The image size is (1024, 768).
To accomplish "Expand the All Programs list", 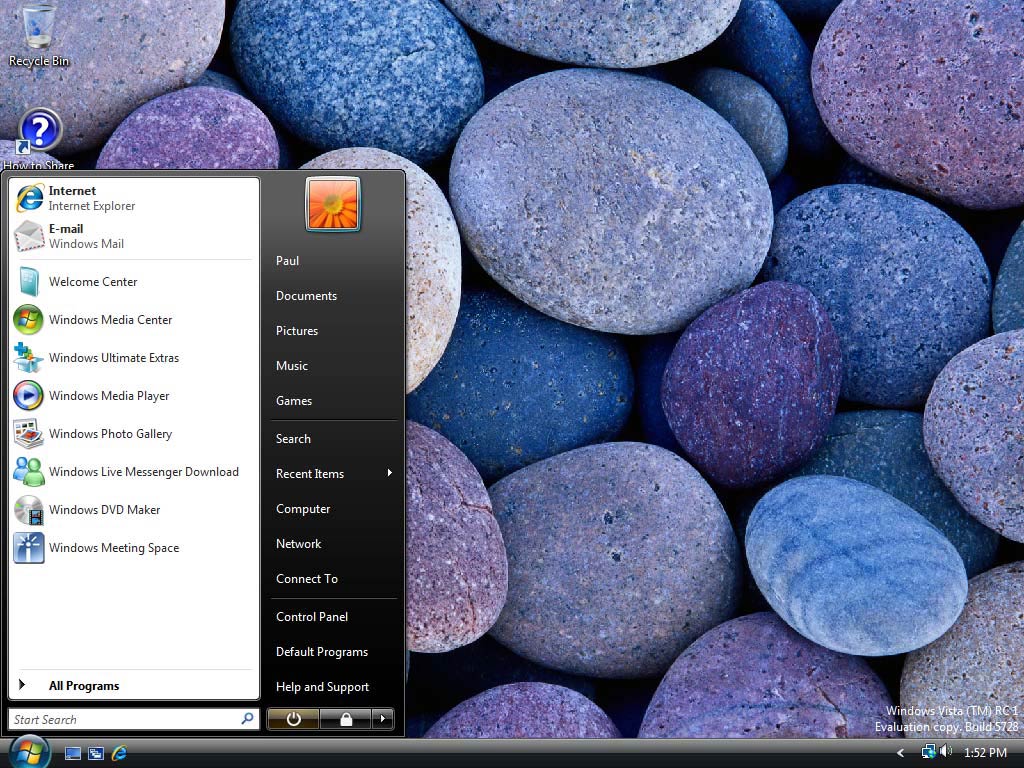I will [x=134, y=685].
